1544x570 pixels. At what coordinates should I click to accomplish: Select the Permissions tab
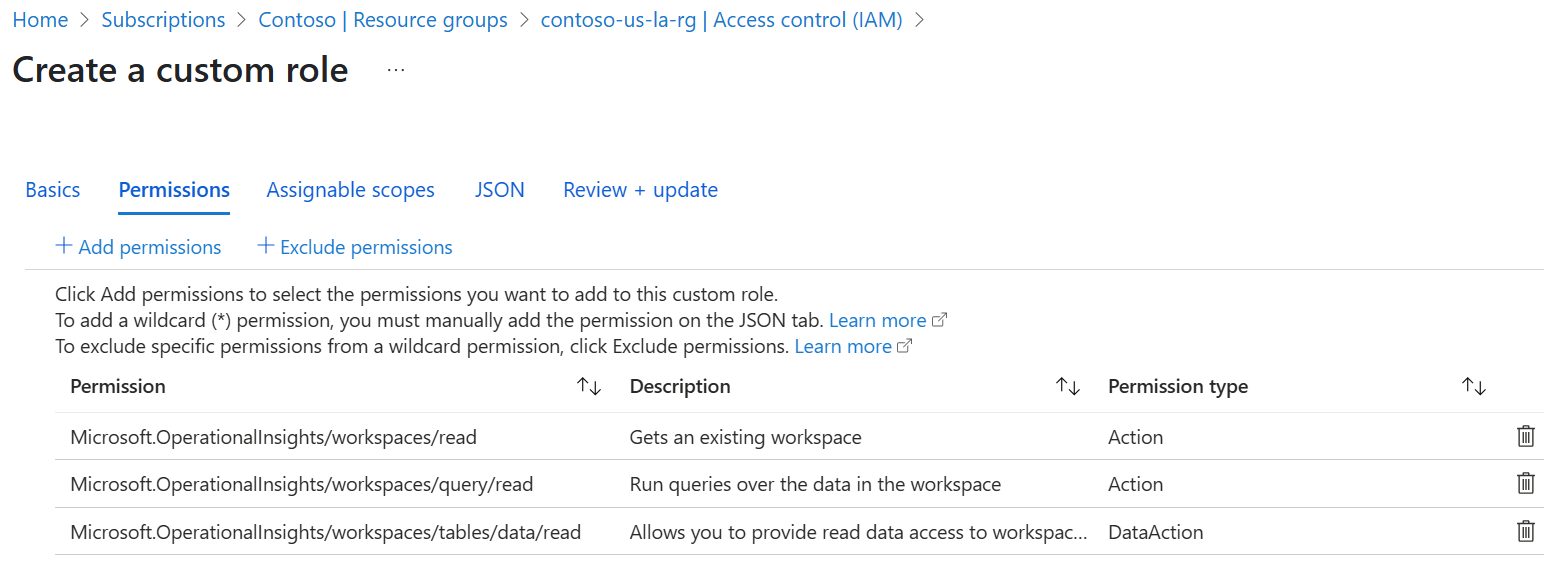click(x=174, y=190)
